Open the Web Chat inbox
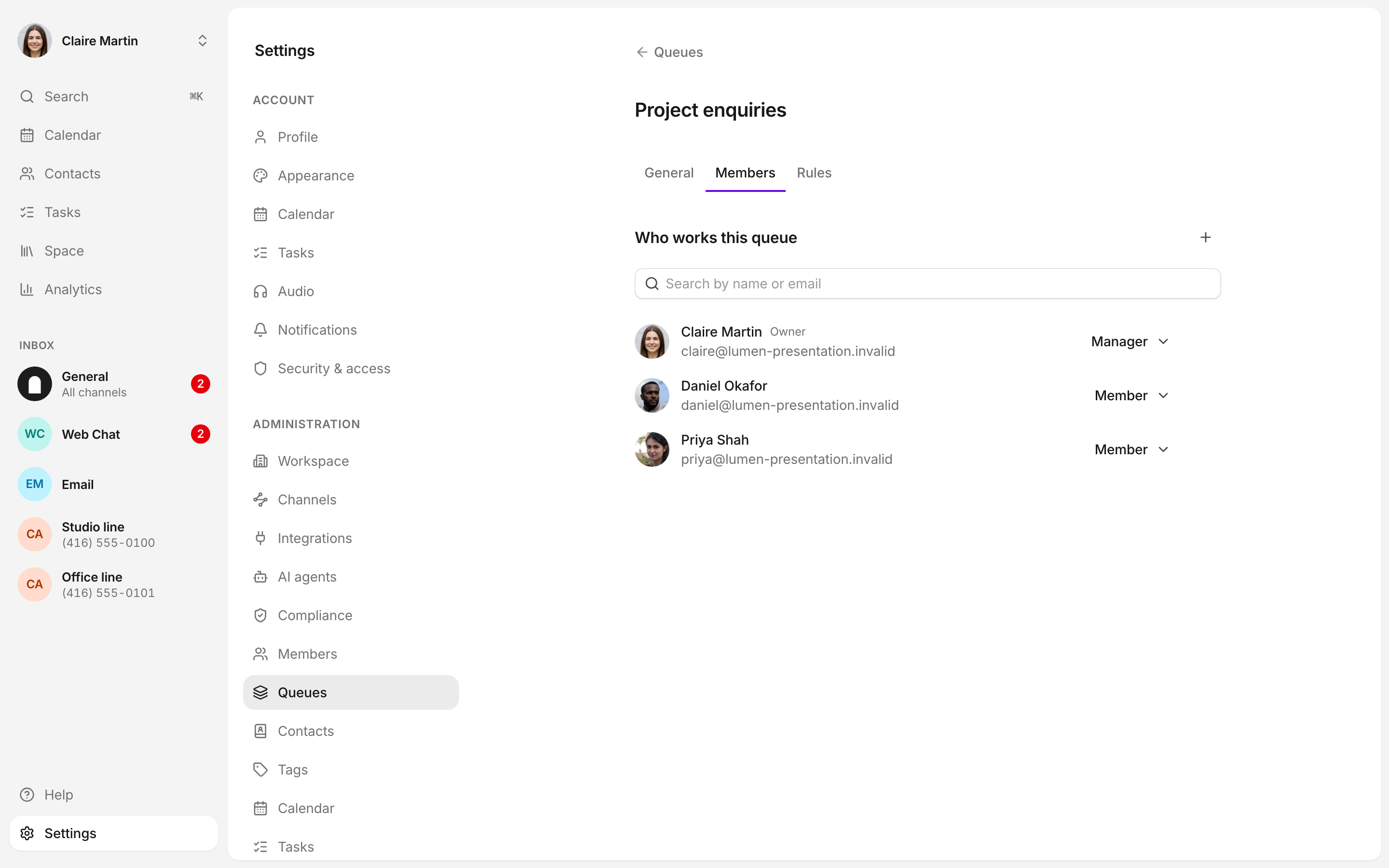The height and width of the screenshot is (868, 1389). click(114, 434)
